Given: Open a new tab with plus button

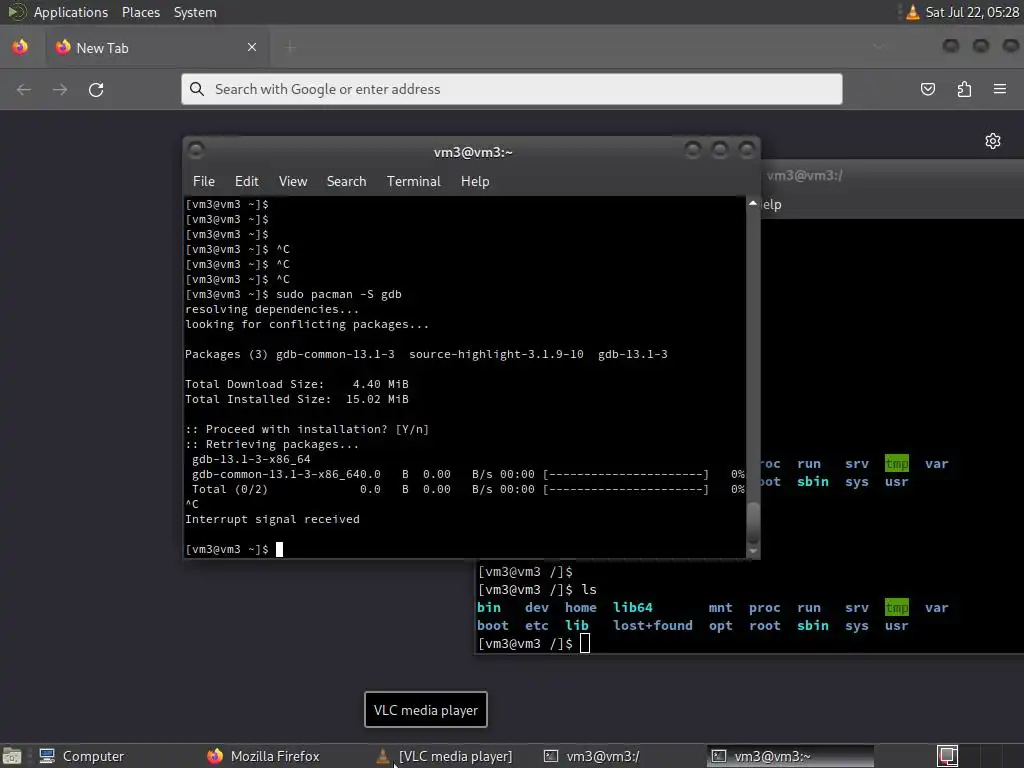Looking at the screenshot, I should (x=291, y=47).
